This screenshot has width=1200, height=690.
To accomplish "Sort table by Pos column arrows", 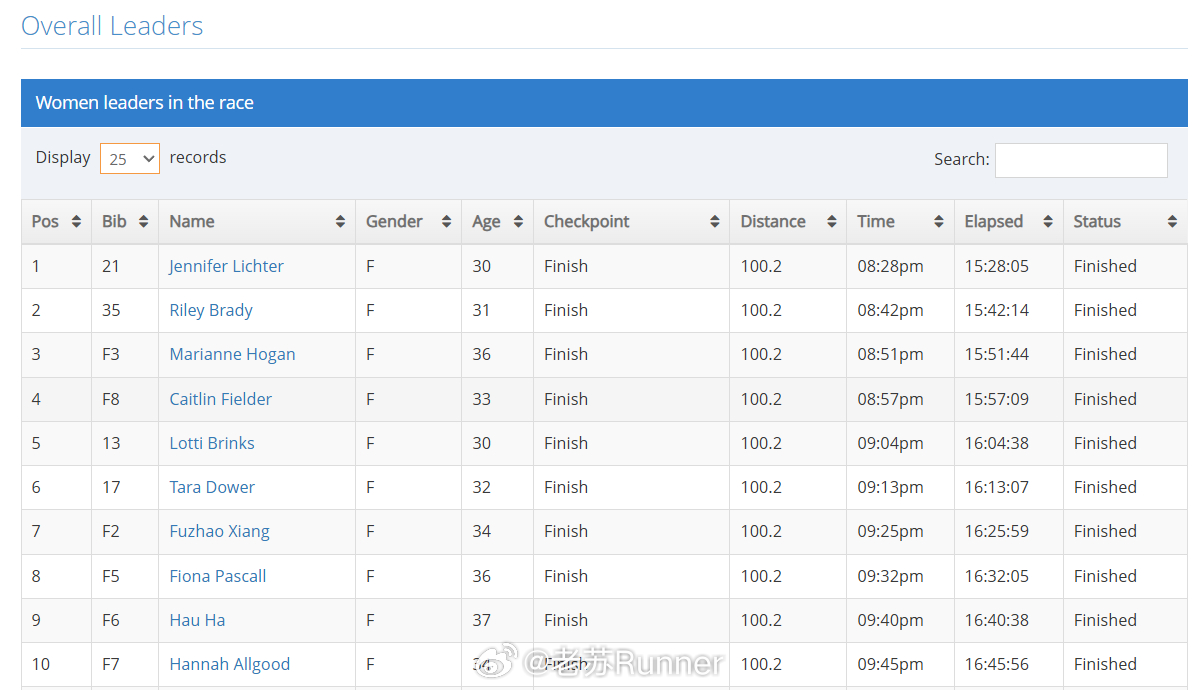I will (x=76, y=222).
